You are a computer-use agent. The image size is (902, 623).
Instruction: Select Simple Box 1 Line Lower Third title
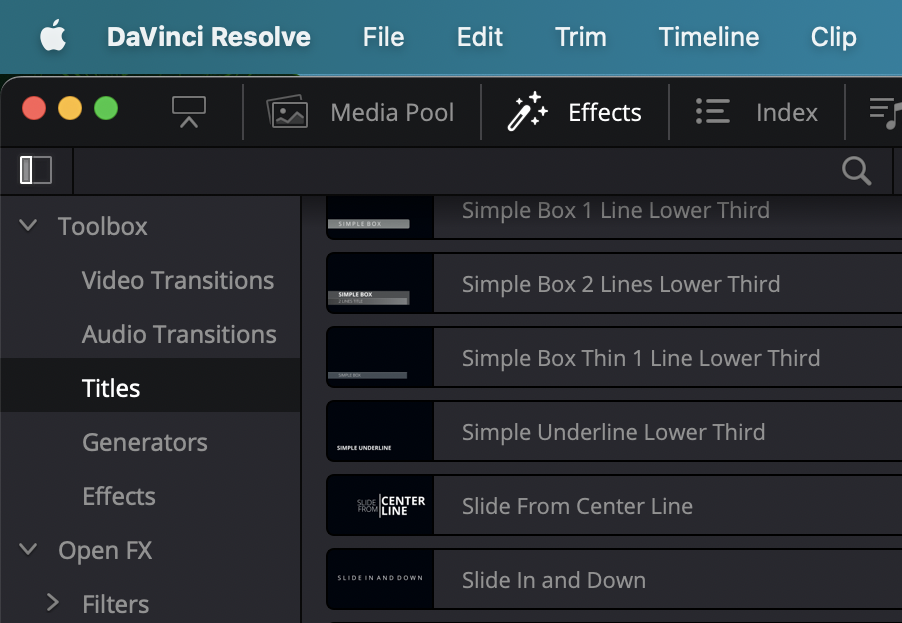(616, 210)
